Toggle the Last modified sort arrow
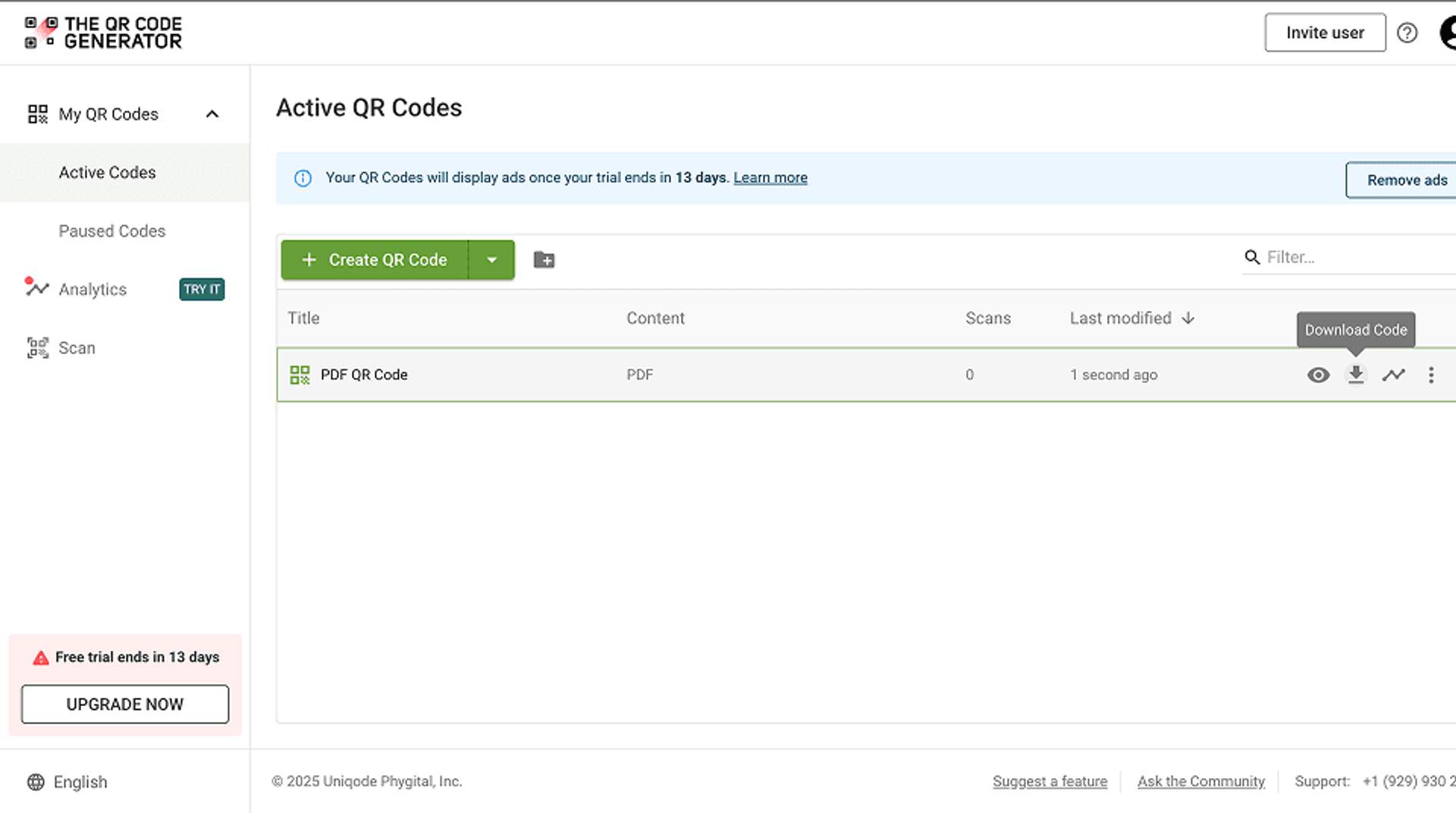 tap(1188, 318)
